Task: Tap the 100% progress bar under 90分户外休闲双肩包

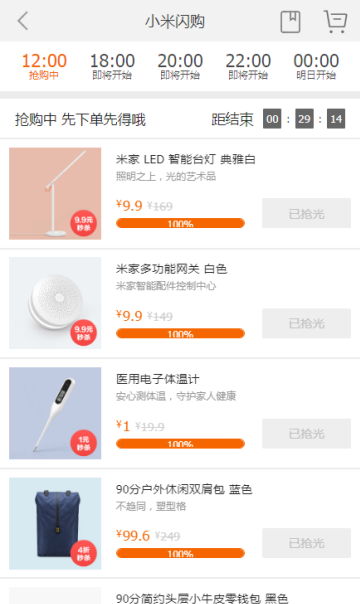Action: coord(180,553)
